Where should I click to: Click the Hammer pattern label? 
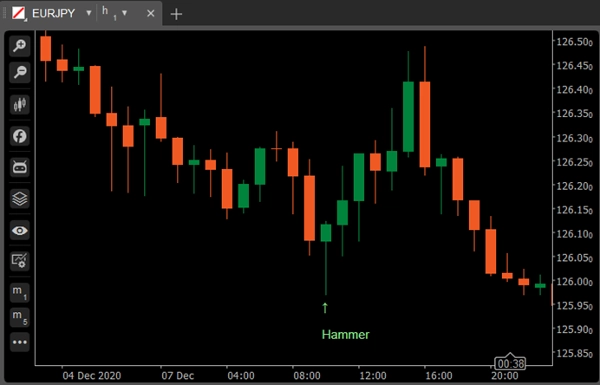coord(346,335)
